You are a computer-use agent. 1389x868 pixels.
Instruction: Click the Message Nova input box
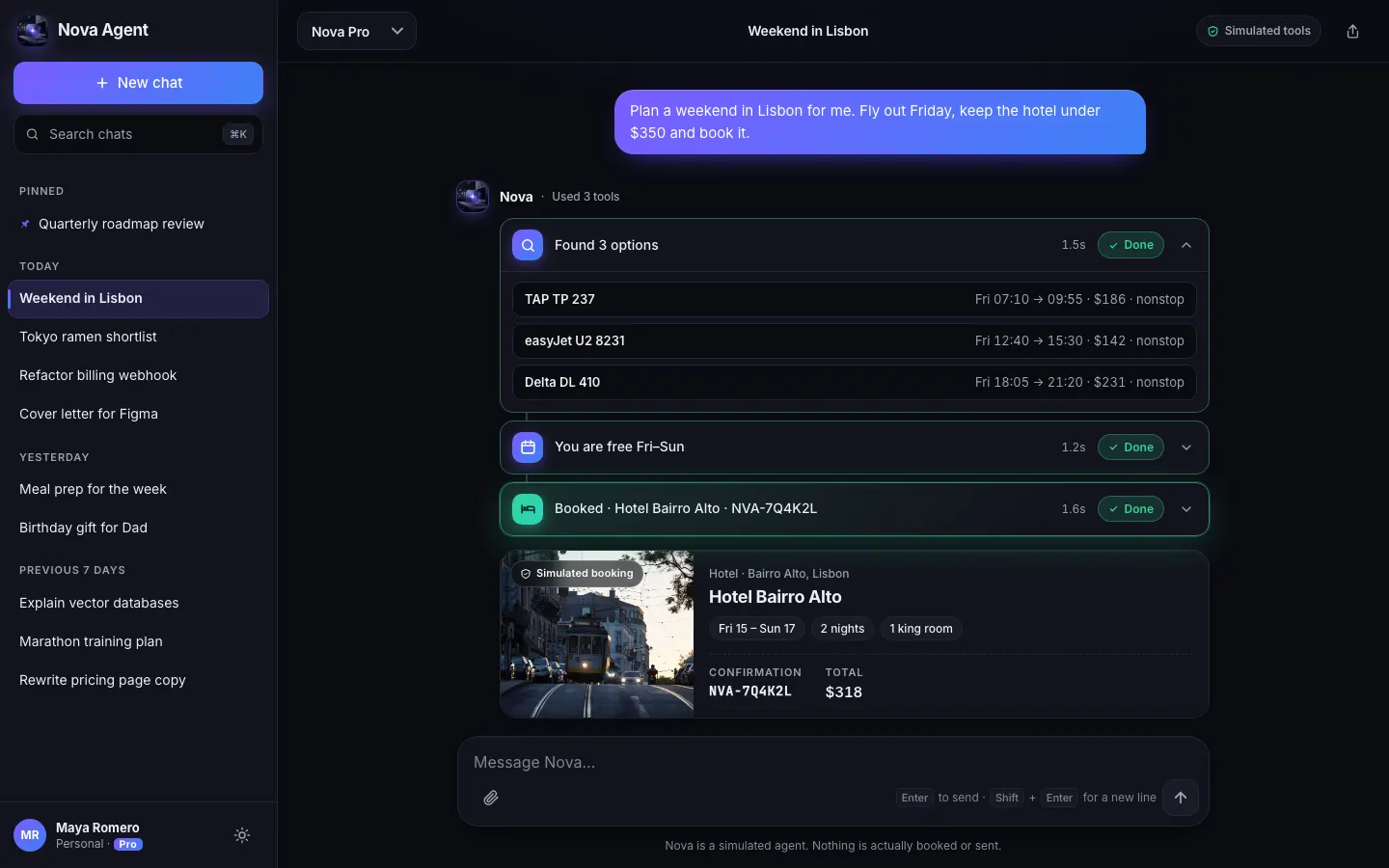[833, 762]
